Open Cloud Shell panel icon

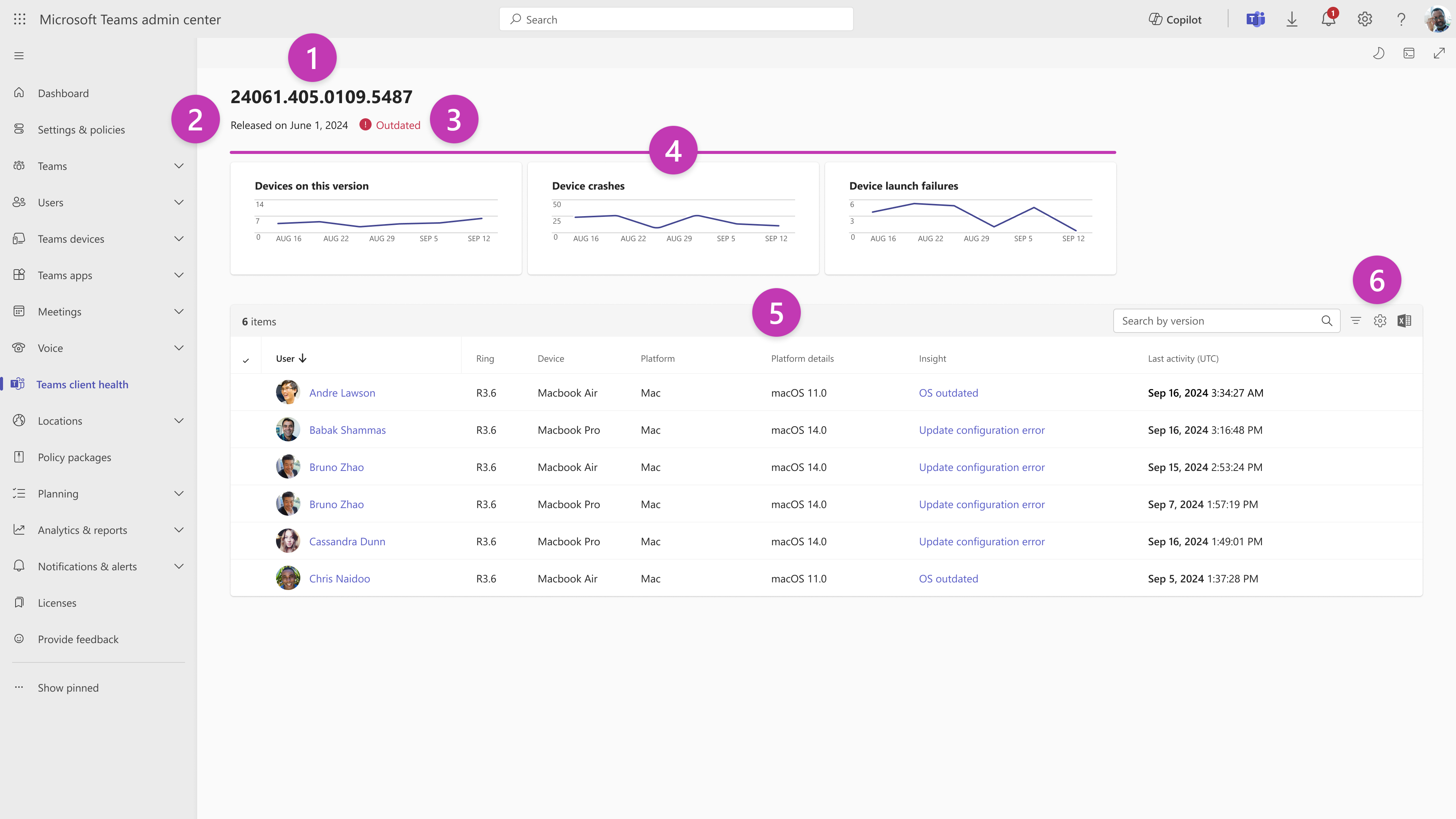pos(1409,53)
